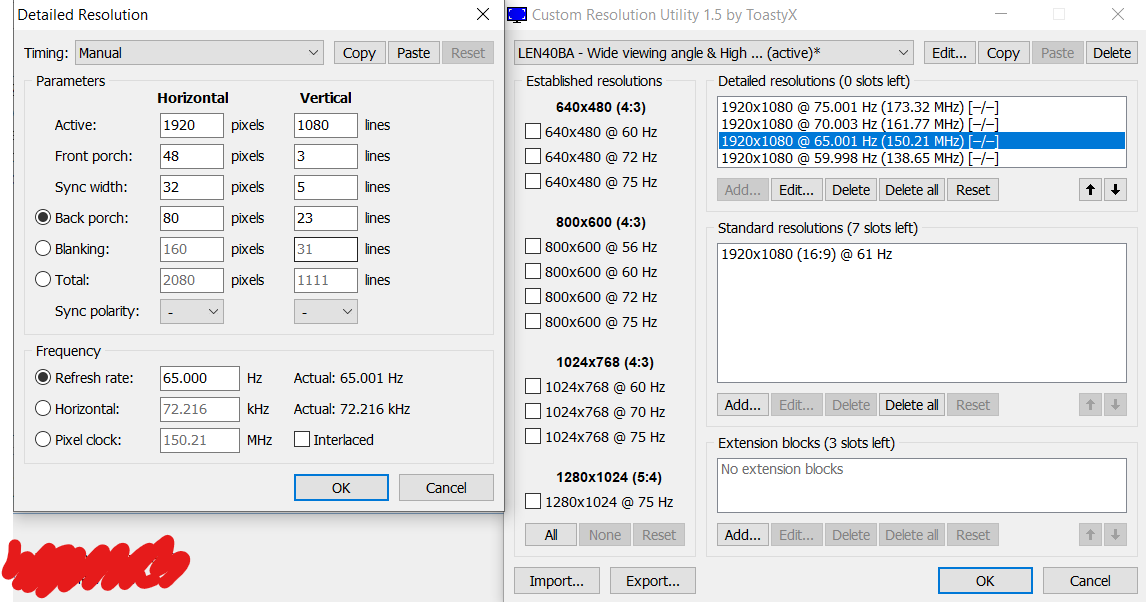Open the Timing dropdown set to Manual
Viewport: 1146px width, 602px height.
click(199, 53)
